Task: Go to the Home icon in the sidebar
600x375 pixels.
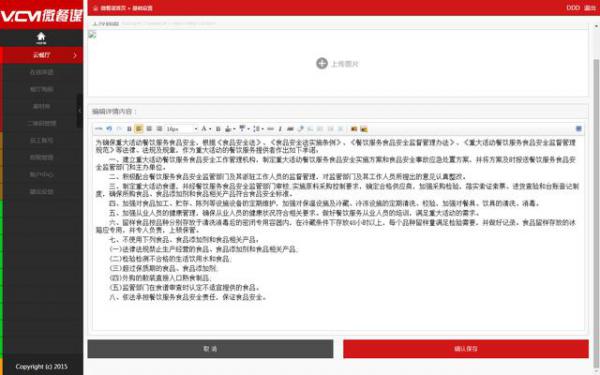Action: [x=41, y=37]
